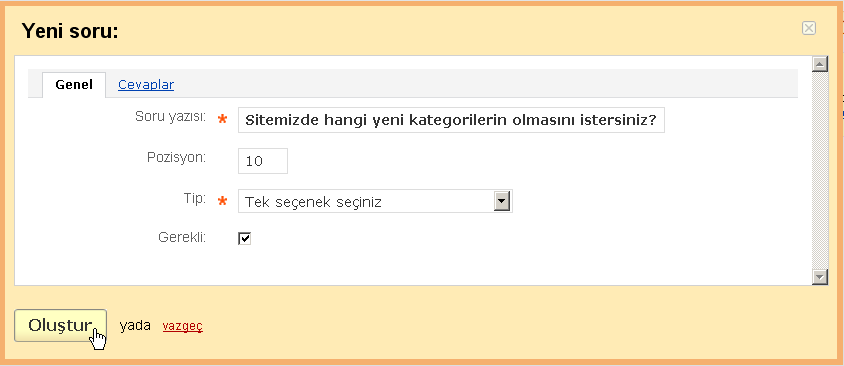This screenshot has width=844, height=366.
Task: Click the Yeni soru dialog title
Action: [70, 31]
